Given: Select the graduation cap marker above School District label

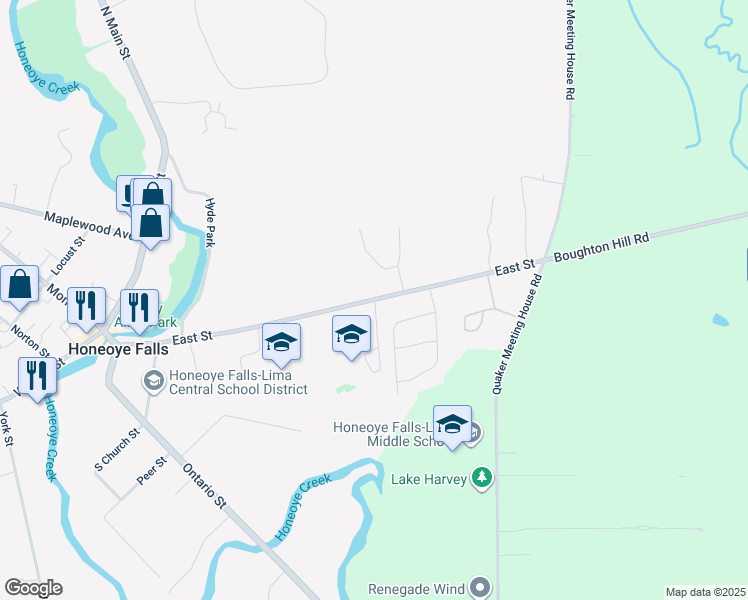Looking at the screenshot, I should point(281,344).
